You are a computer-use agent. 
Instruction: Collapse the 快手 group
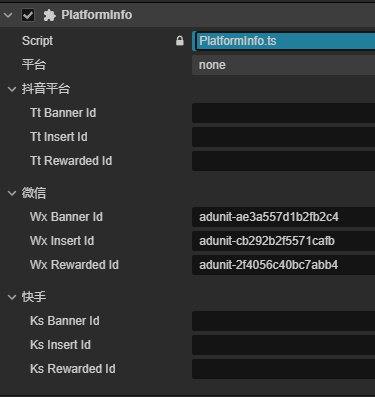(12, 297)
